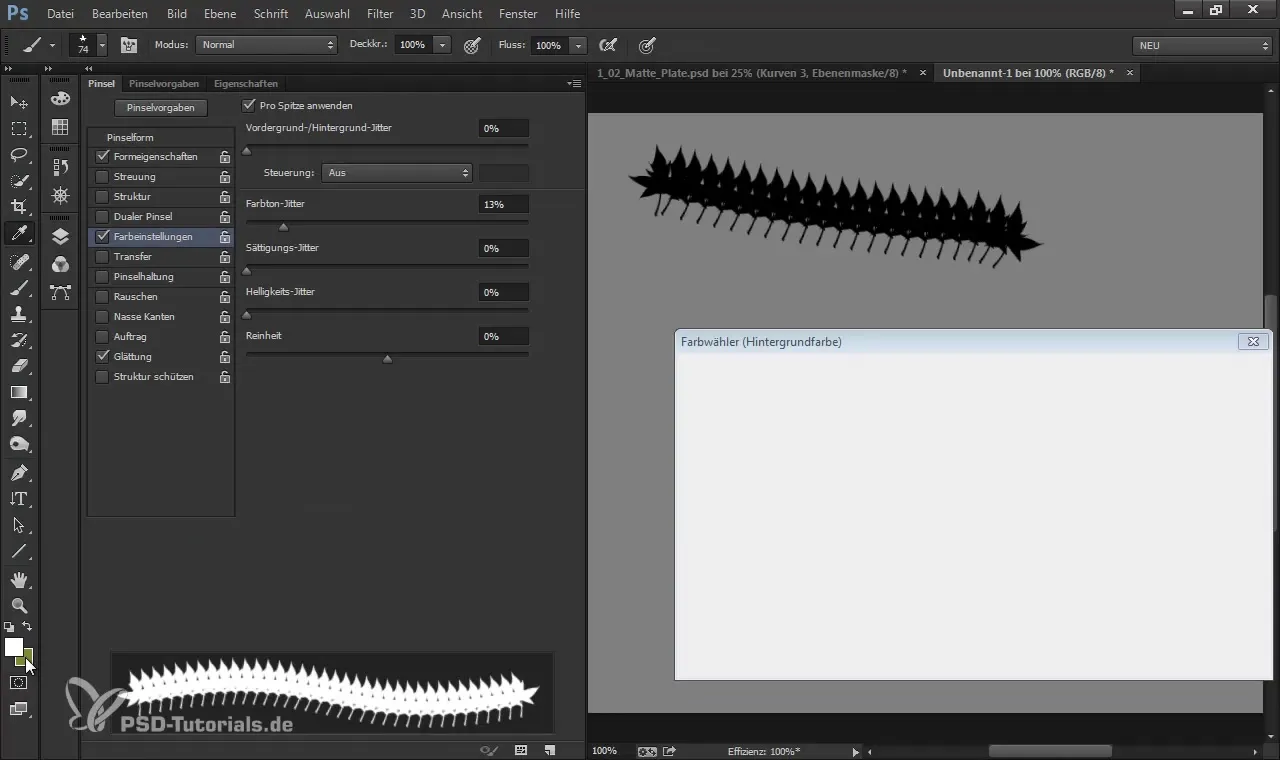1280x760 pixels.
Task: Select the Move tool
Action: click(19, 102)
